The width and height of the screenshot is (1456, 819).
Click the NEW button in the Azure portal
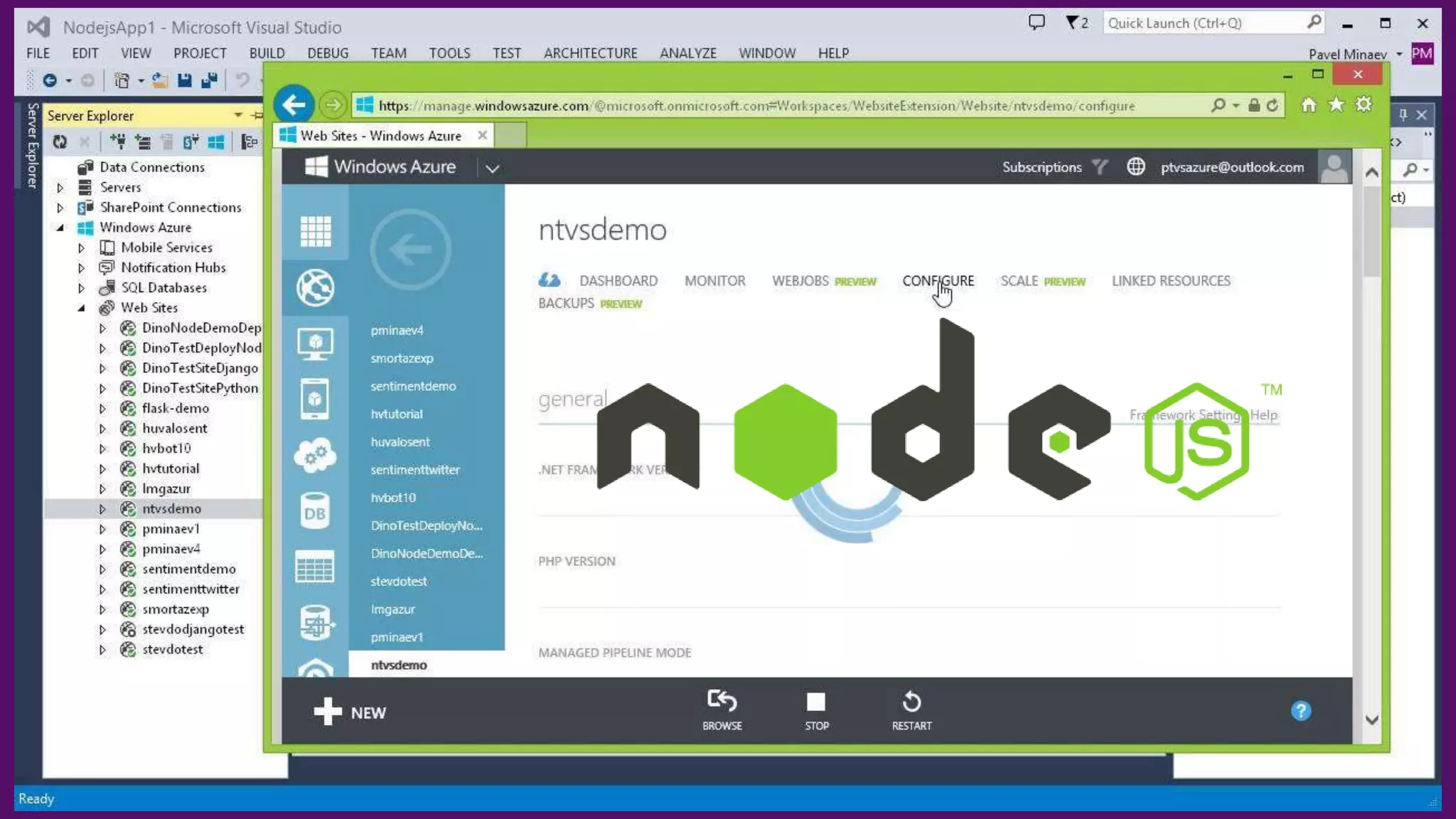pyautogui.click(x=350, y=712)
